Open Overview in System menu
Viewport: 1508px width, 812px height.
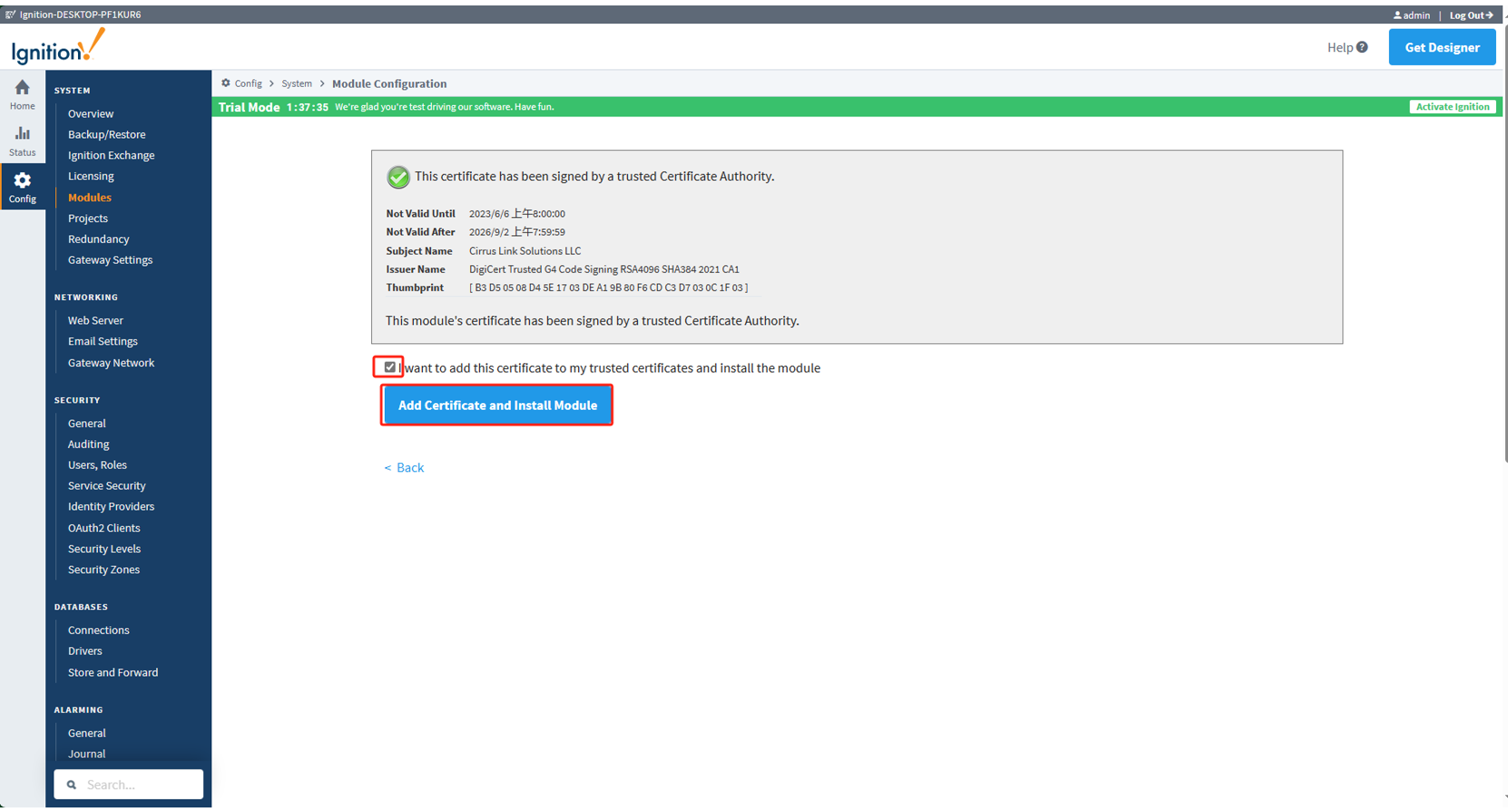(91, 113)
